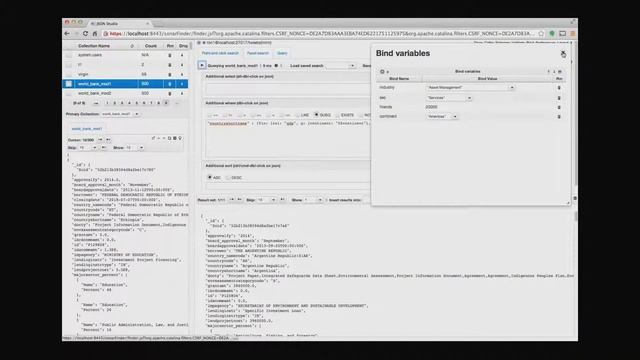Click into the Additional where text area
The width and height of the screenshot is (640, 360).
click(288, 139)
